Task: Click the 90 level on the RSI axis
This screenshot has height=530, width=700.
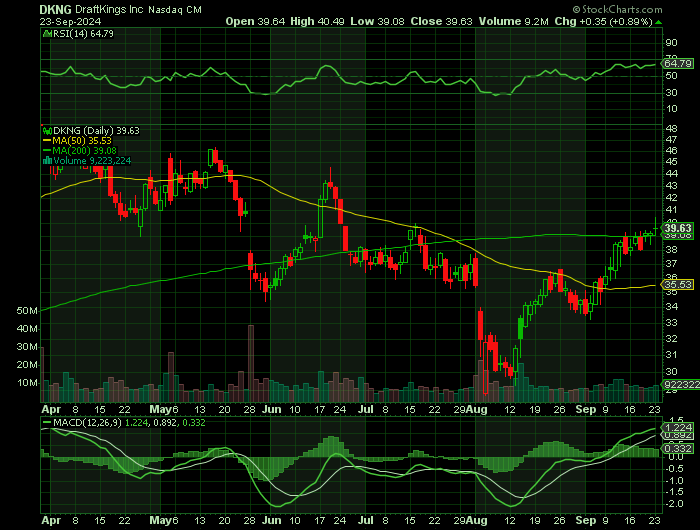Action: (x=671, y=43)
